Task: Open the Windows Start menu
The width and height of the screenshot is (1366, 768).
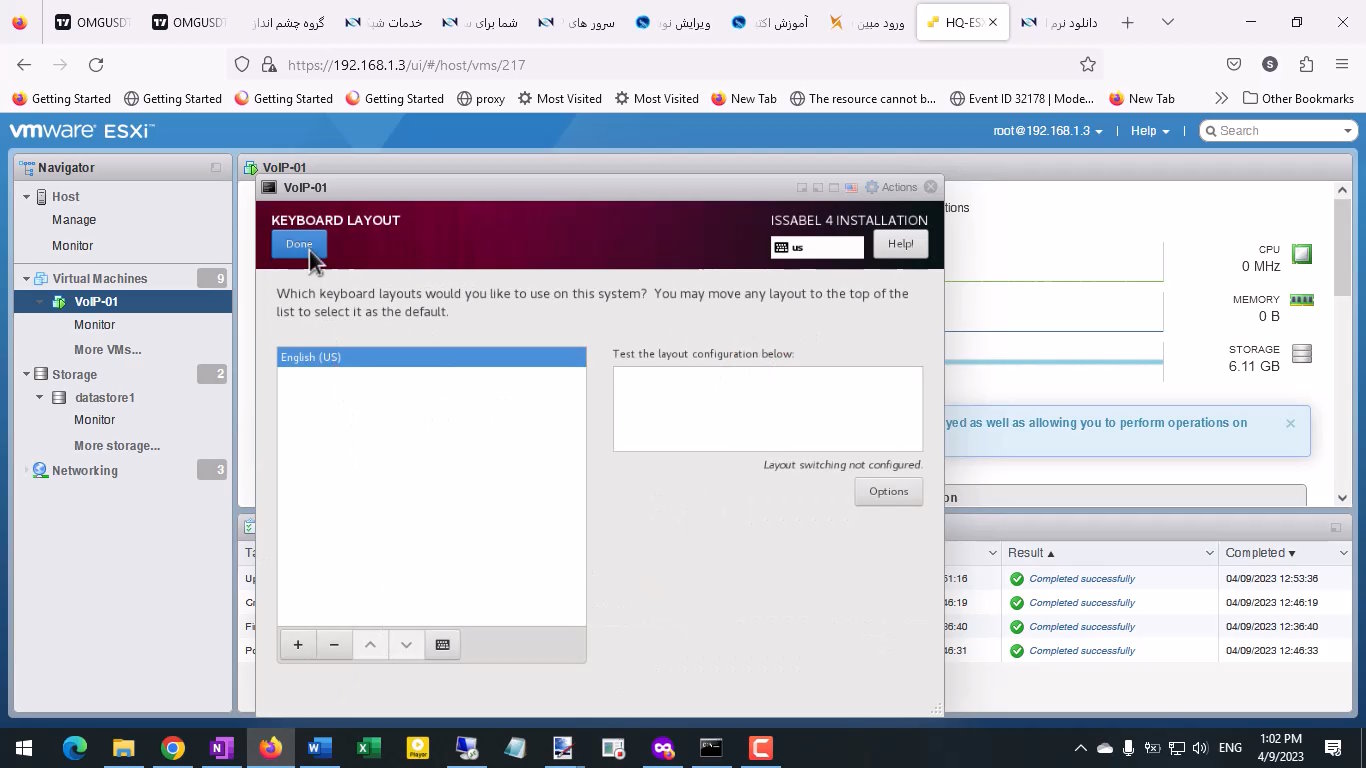Action: (24, 748)
